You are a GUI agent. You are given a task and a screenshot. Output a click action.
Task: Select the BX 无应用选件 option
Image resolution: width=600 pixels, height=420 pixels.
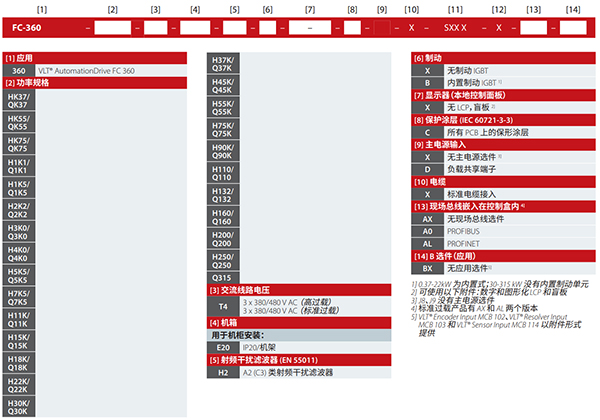point(428,268)
